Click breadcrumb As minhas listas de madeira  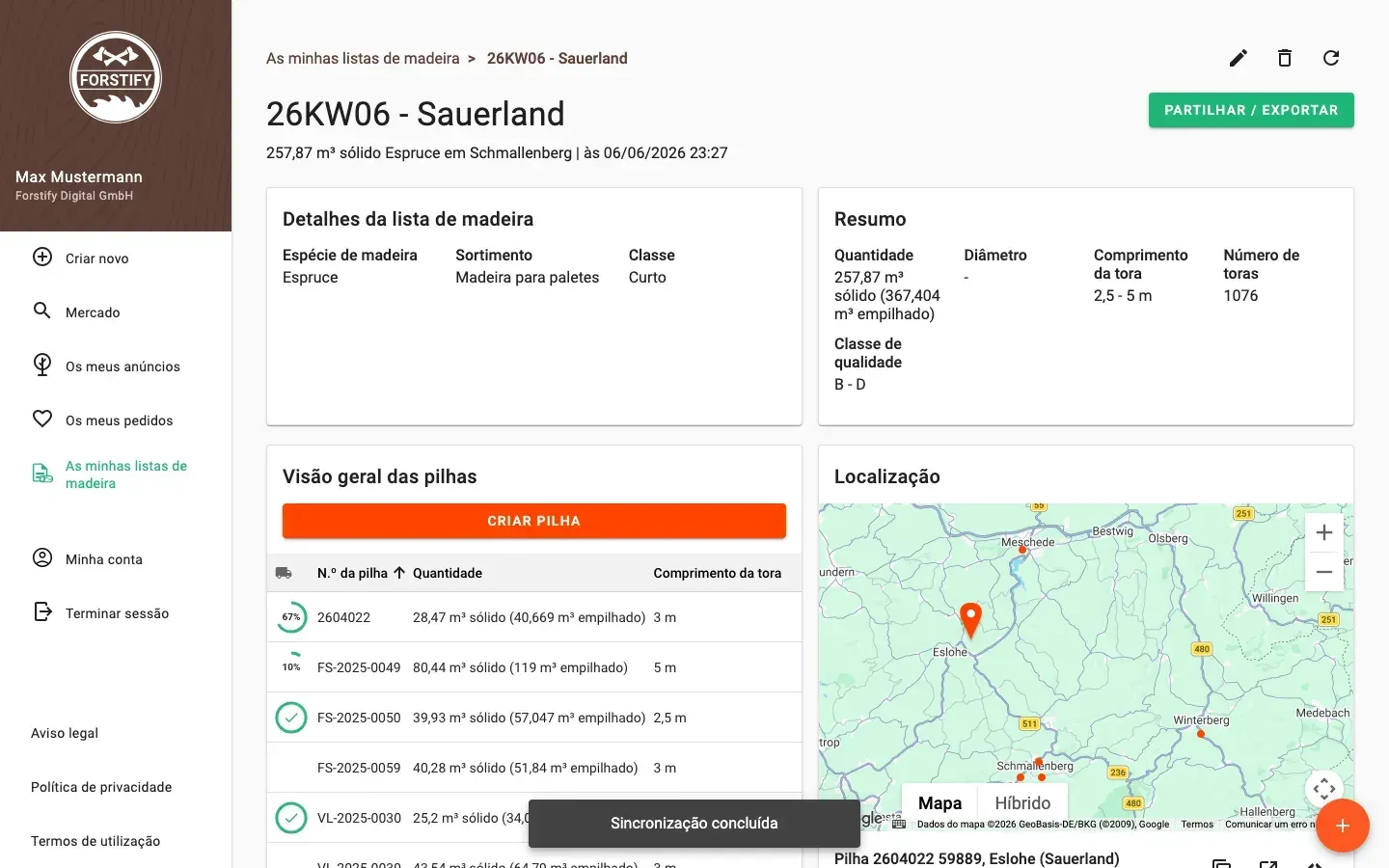pyautogui.click(x=363, y=58)
